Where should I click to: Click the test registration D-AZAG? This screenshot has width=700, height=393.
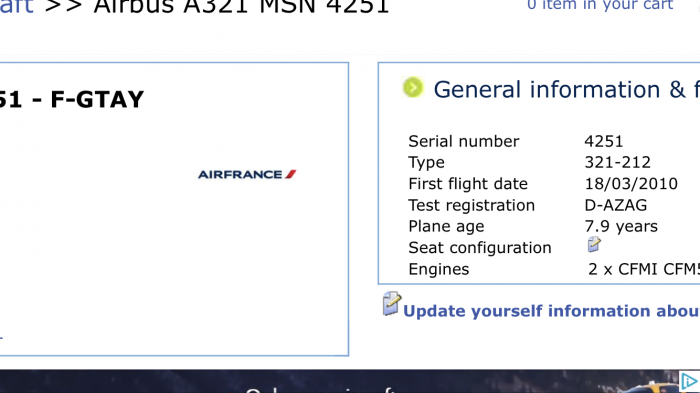pyautogui.click(x=616, y=205)
